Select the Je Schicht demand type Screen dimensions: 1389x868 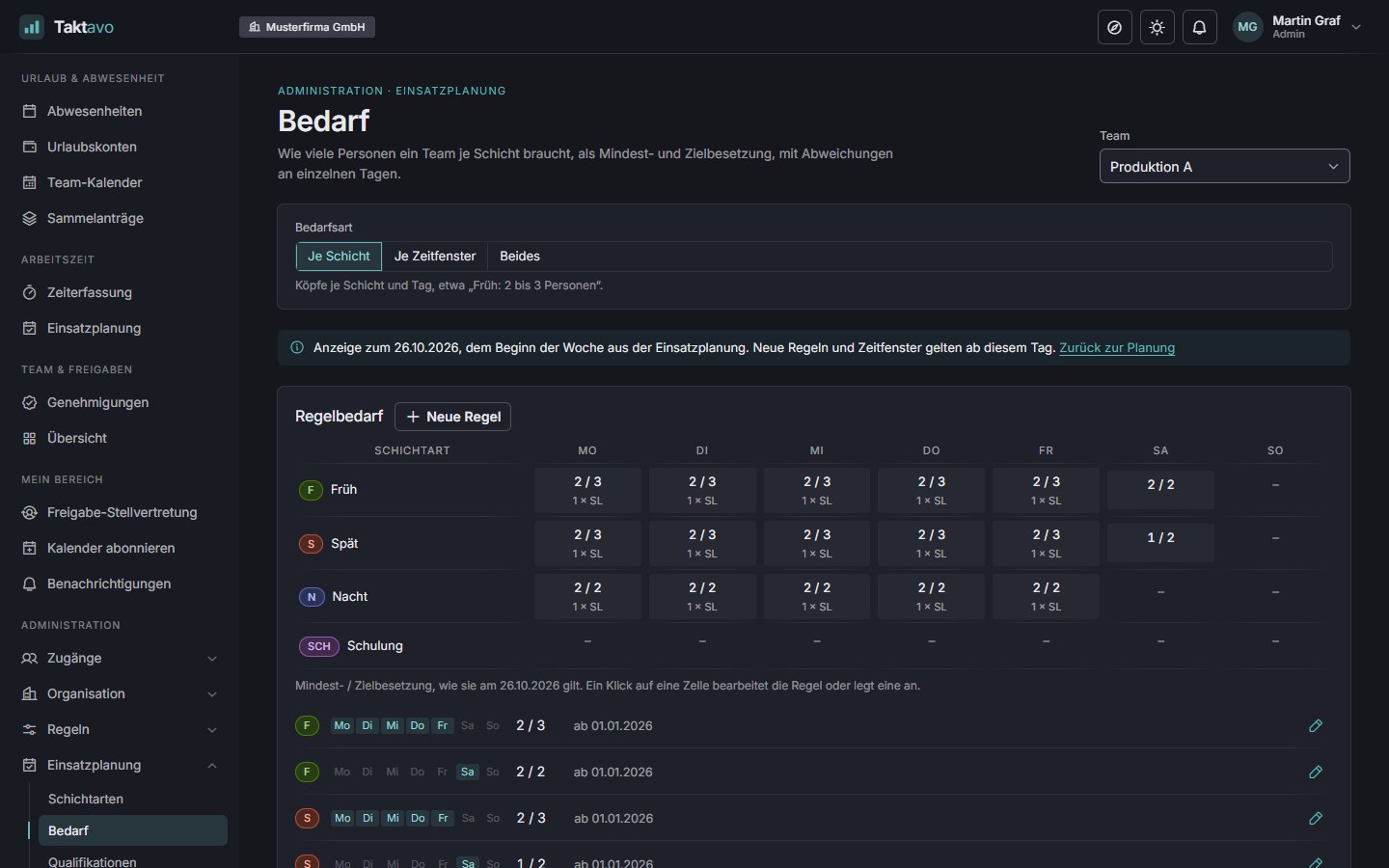[339, 257]
